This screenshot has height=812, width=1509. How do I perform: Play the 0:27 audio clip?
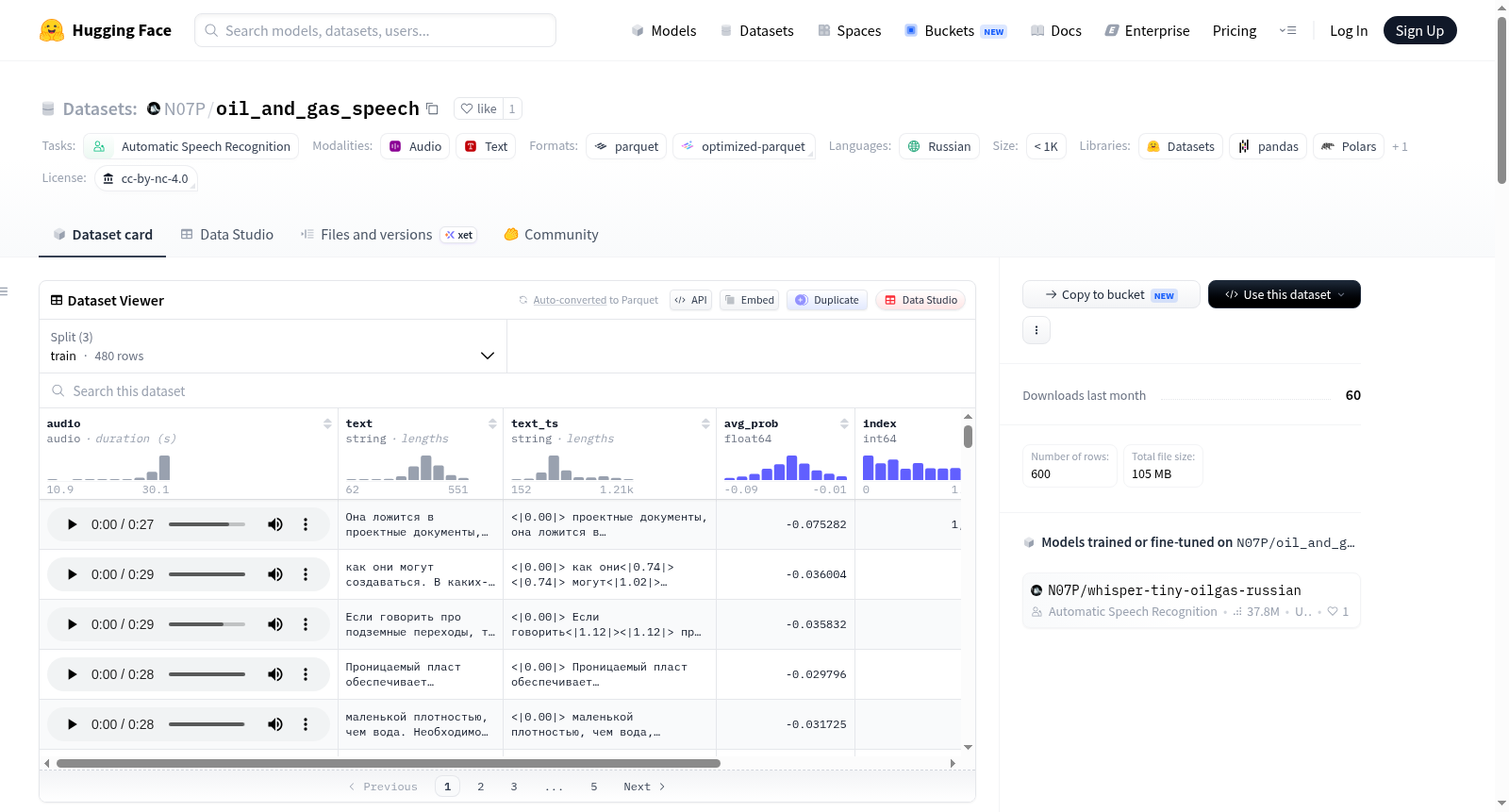pos(72,524)
